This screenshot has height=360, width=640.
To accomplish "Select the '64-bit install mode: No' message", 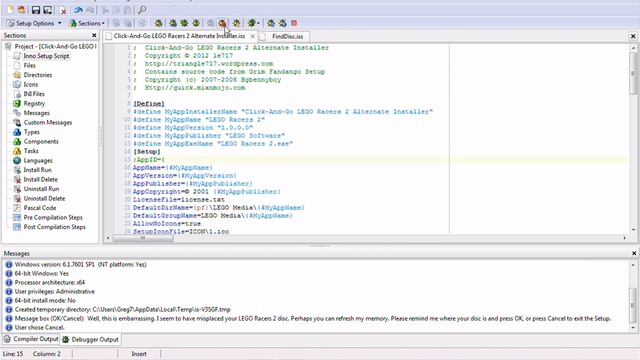I will coord(45,300).
